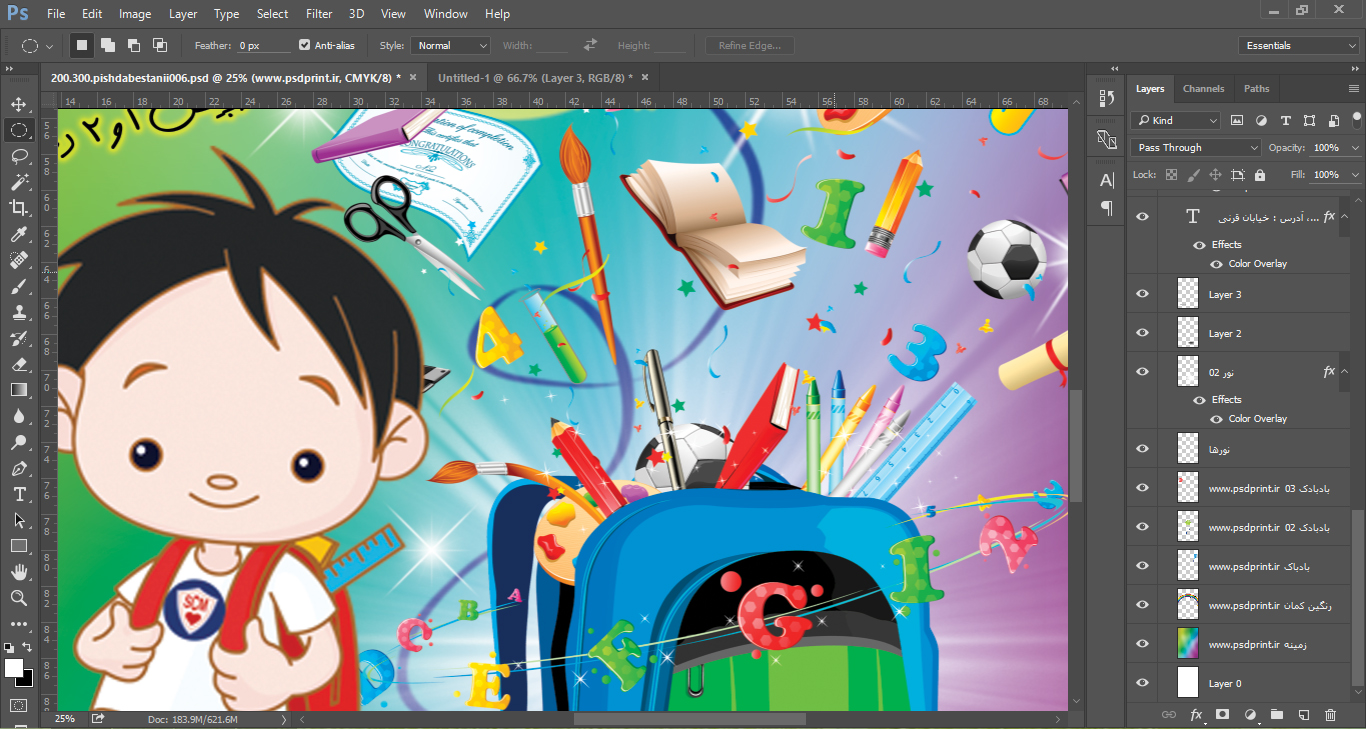Click the horizontal canvas scrollbar
Viewport: 1366px width, 729px height.
point(689,719)
